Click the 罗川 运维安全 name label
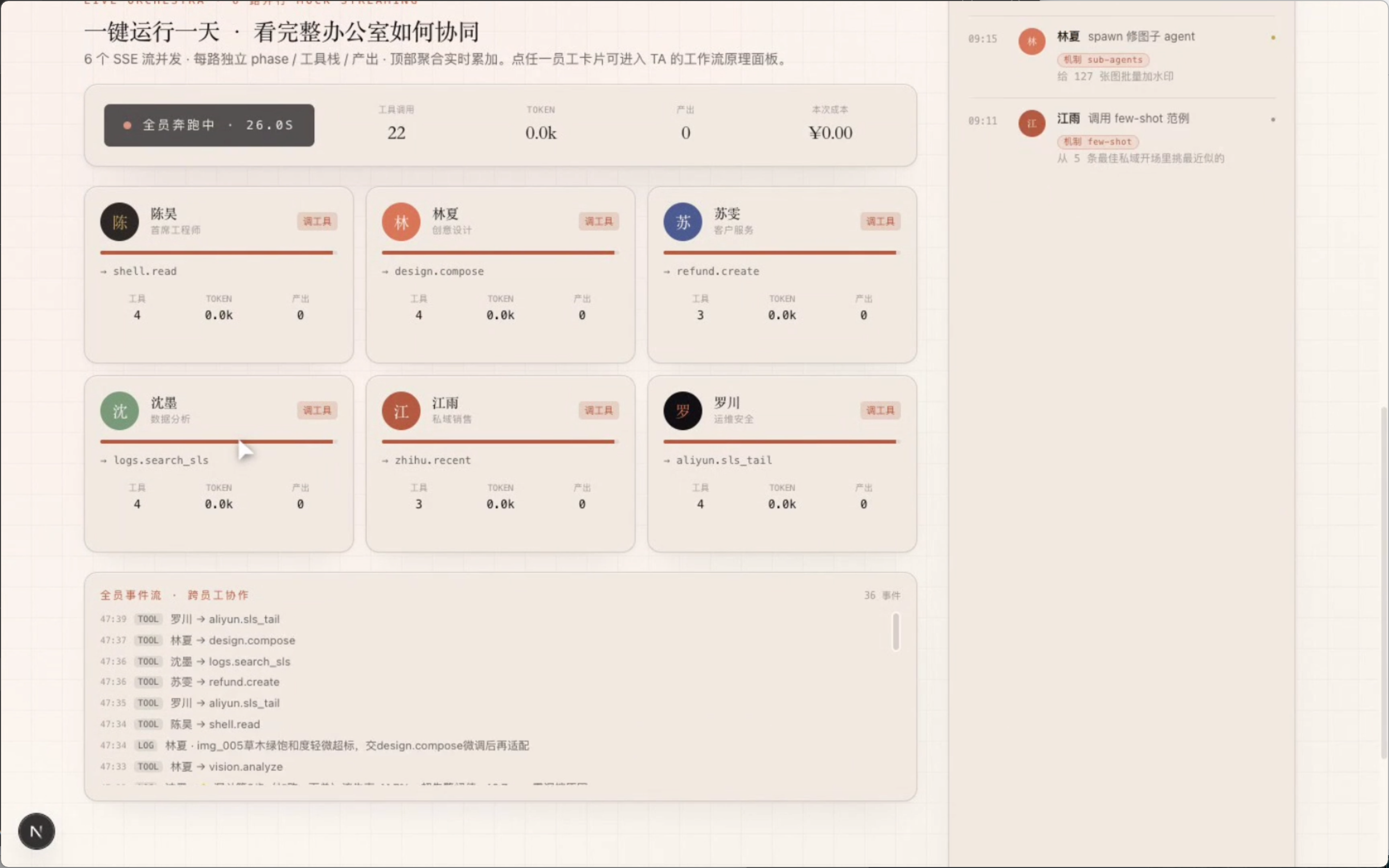The width and height of the screenshot is (1389, 868). [x=734, y=410]
